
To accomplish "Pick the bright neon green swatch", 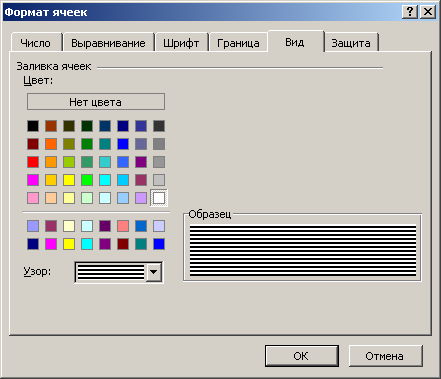I will 87,180.
